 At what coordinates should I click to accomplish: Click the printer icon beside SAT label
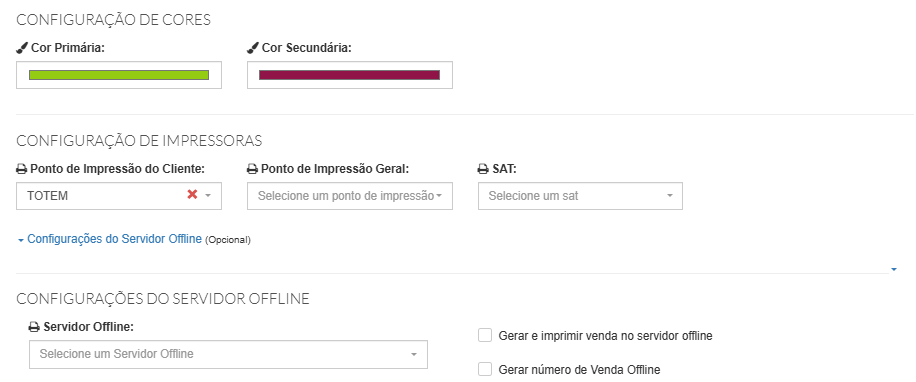(x=483, y=169)
